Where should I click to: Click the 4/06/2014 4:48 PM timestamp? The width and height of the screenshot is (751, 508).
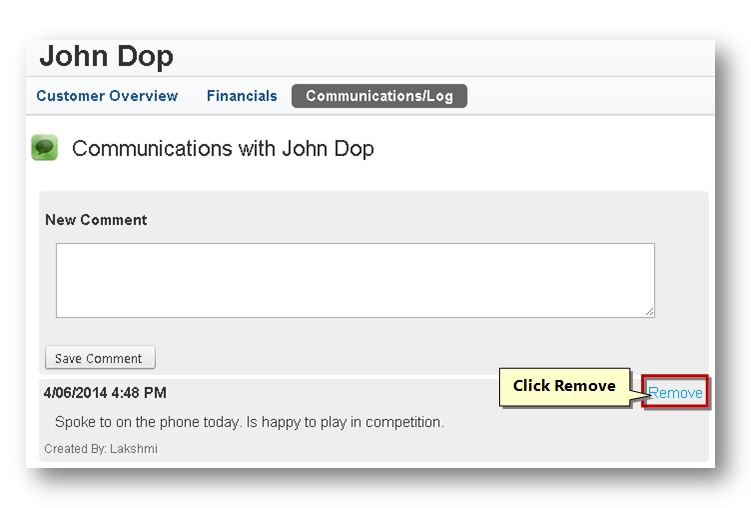[105, 393]
